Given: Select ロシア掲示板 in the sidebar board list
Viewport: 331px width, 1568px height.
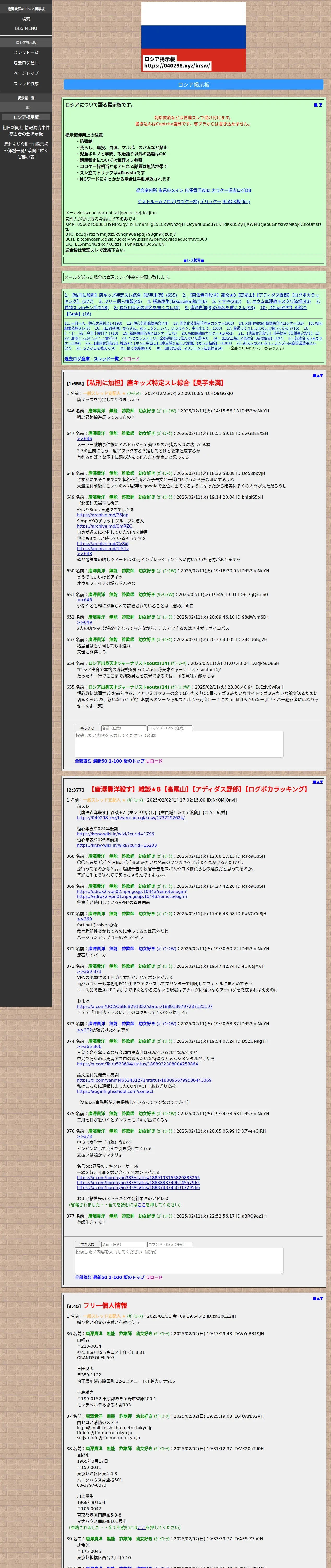Looking at the screenshot, I should tap(26, 117).
